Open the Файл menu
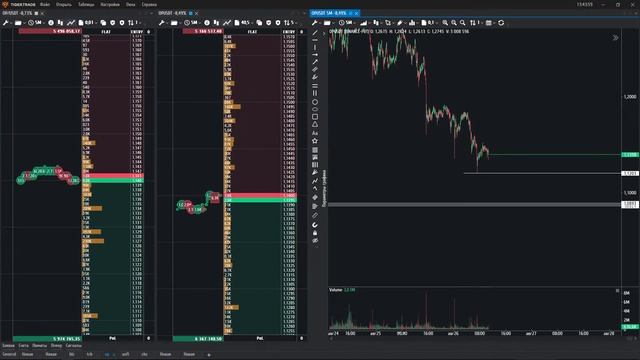The width and height of the screenshot is (640, 360). tap(45, 4)
